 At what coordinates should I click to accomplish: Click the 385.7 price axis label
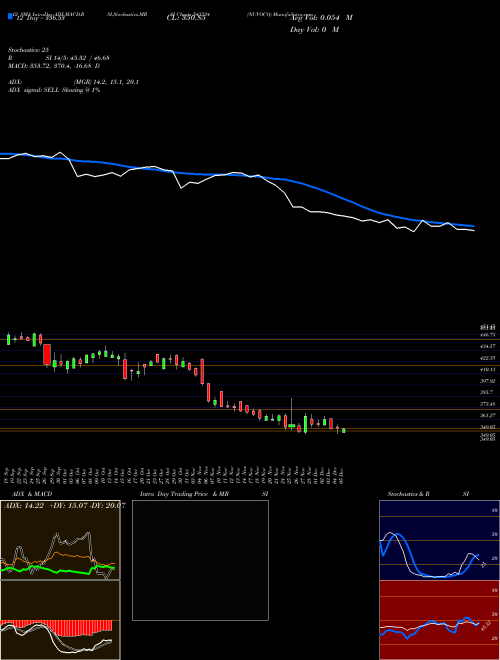click(487, 392)
